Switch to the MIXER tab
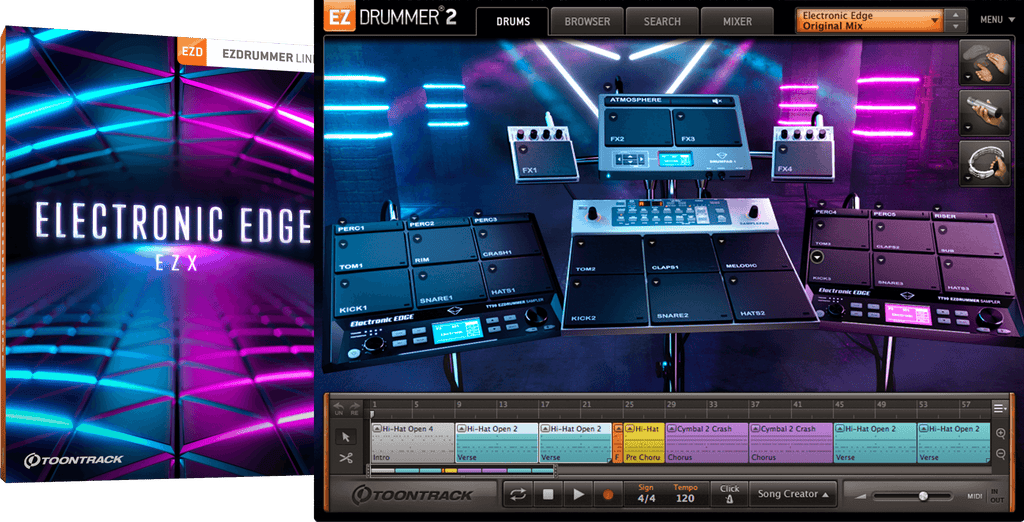This screenshot has width=1024, height=522. [737, 22]
